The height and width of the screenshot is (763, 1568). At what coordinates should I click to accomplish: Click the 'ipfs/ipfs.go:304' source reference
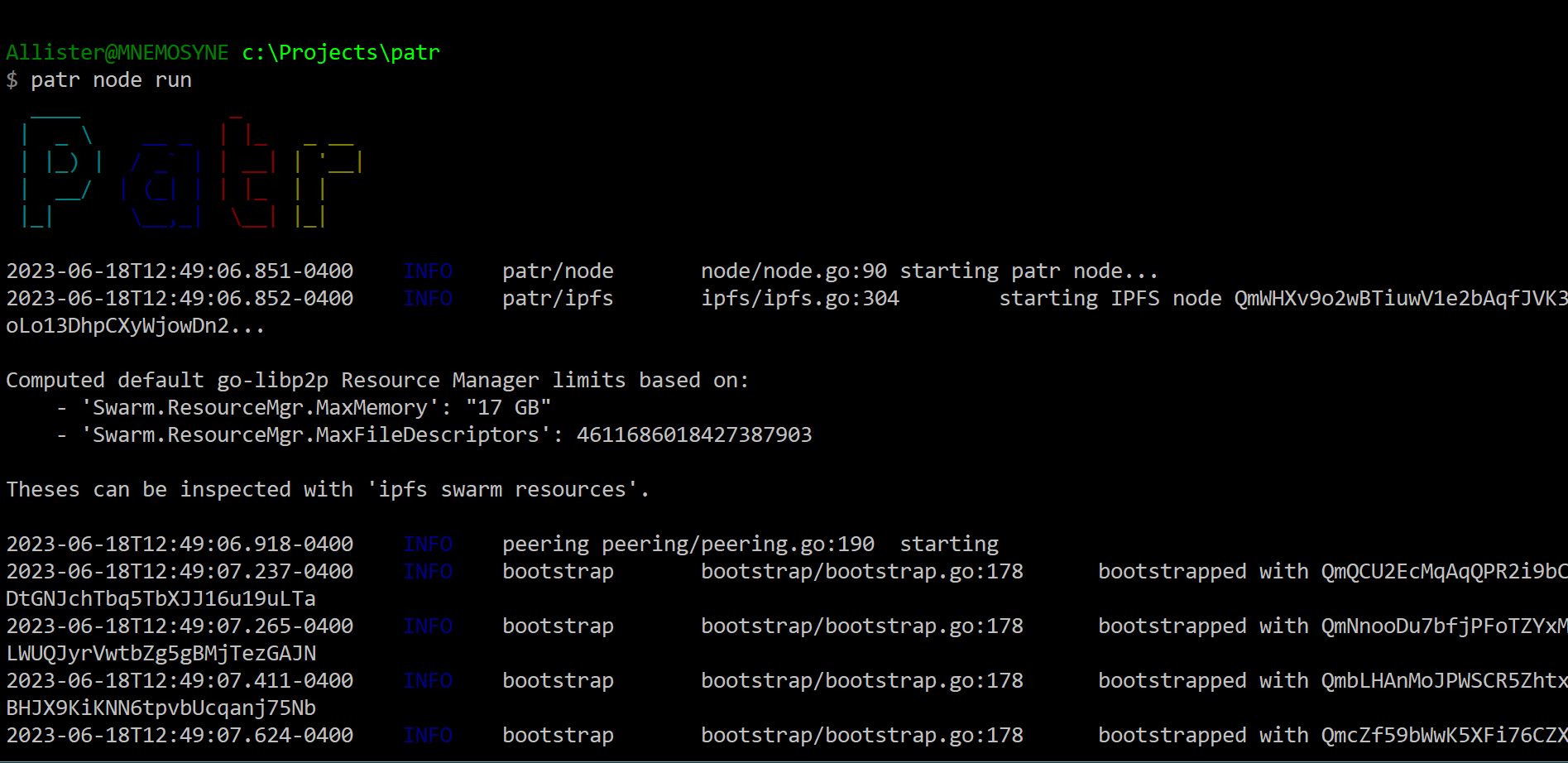800,299
